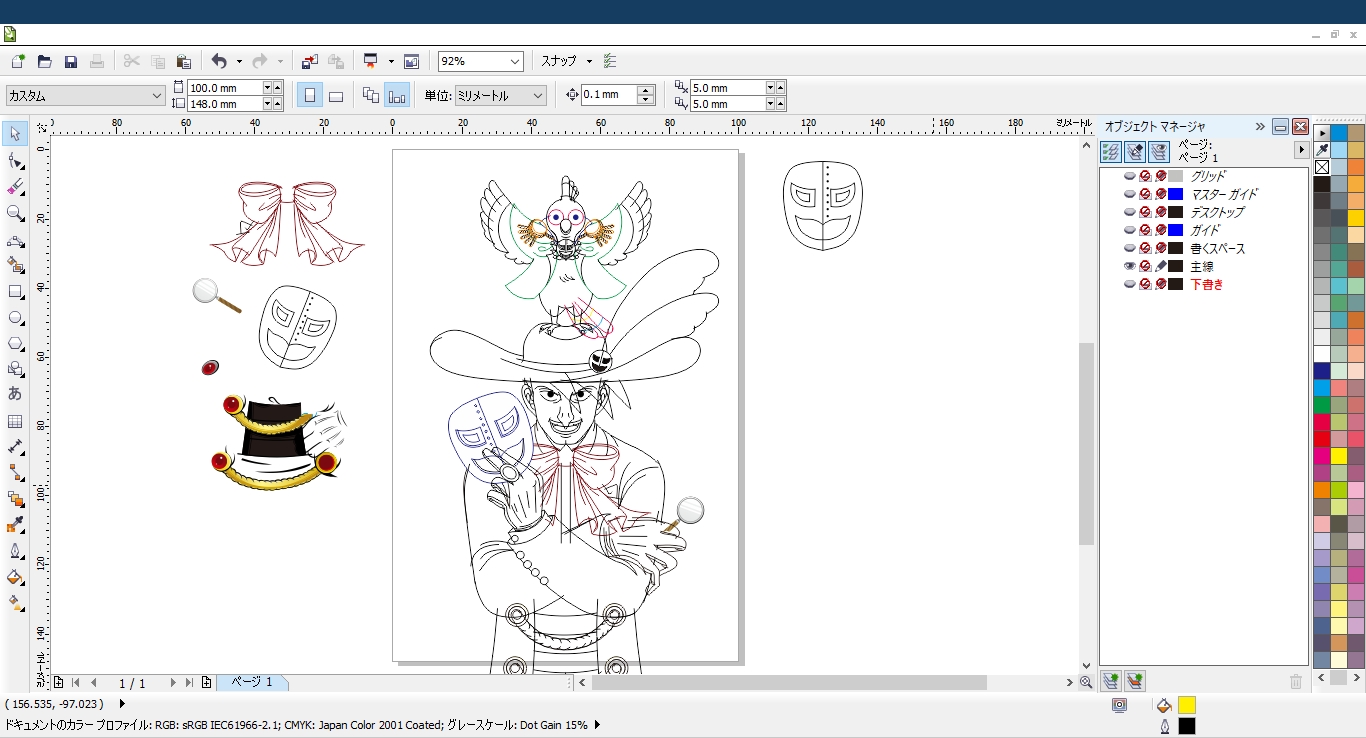The width and height of the screenshot is (1366, 738).
Task: Pick the yellow swatch in the color palette
Action: point(1339,456)
